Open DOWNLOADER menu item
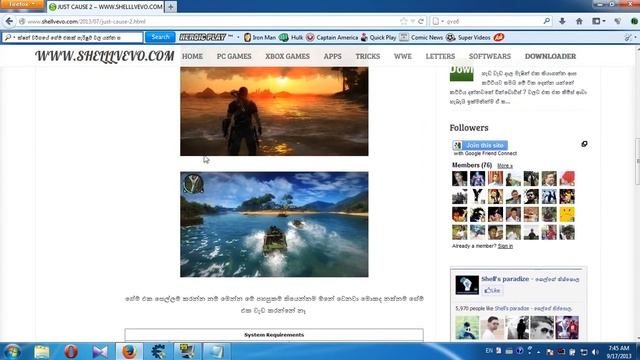This screenshot has width=640, height=360. tap(550, 56)
